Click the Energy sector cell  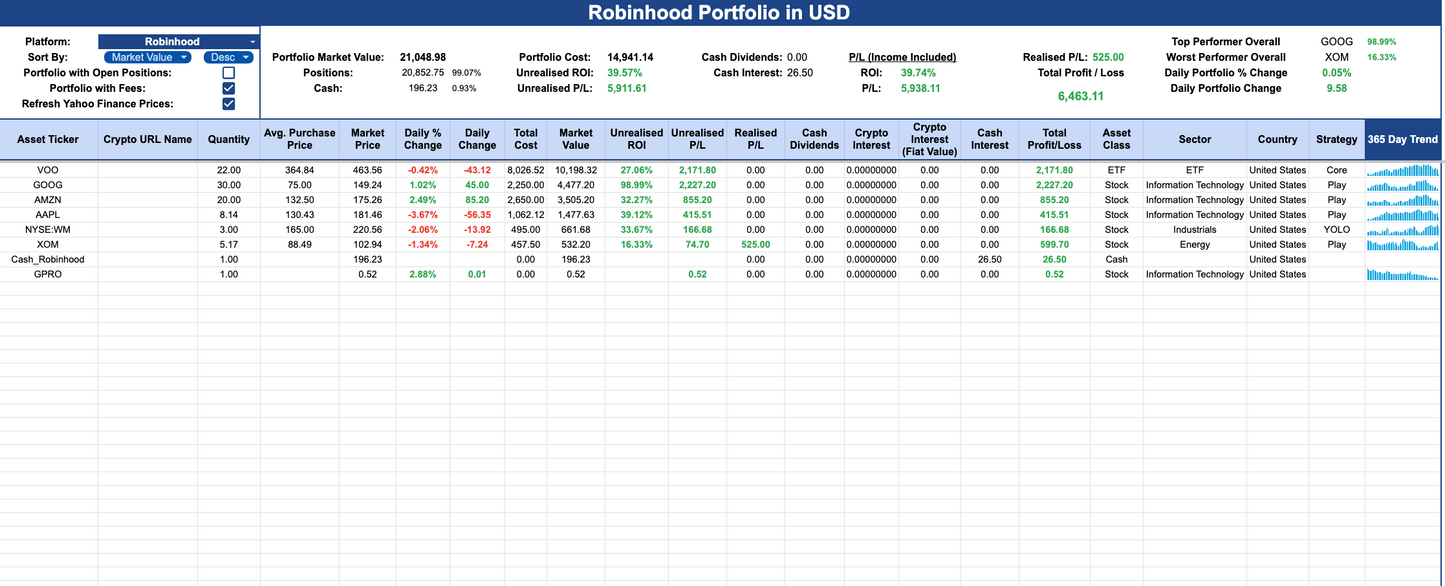point(1194,244)
